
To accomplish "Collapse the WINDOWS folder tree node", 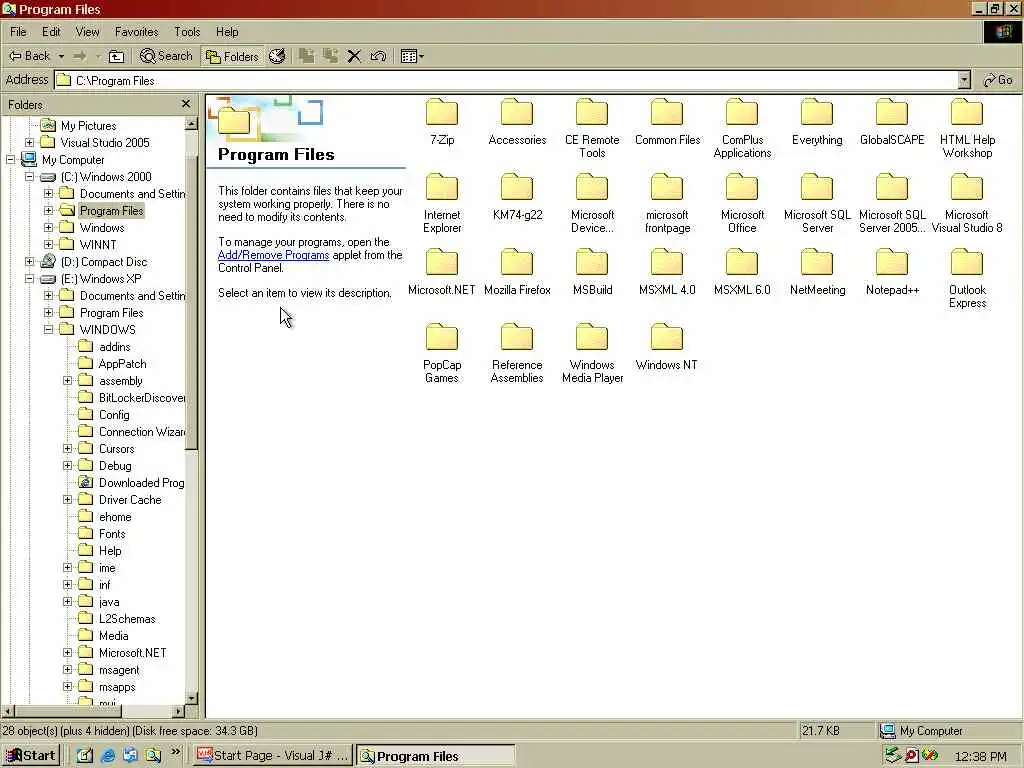I will tap(48, 329).
